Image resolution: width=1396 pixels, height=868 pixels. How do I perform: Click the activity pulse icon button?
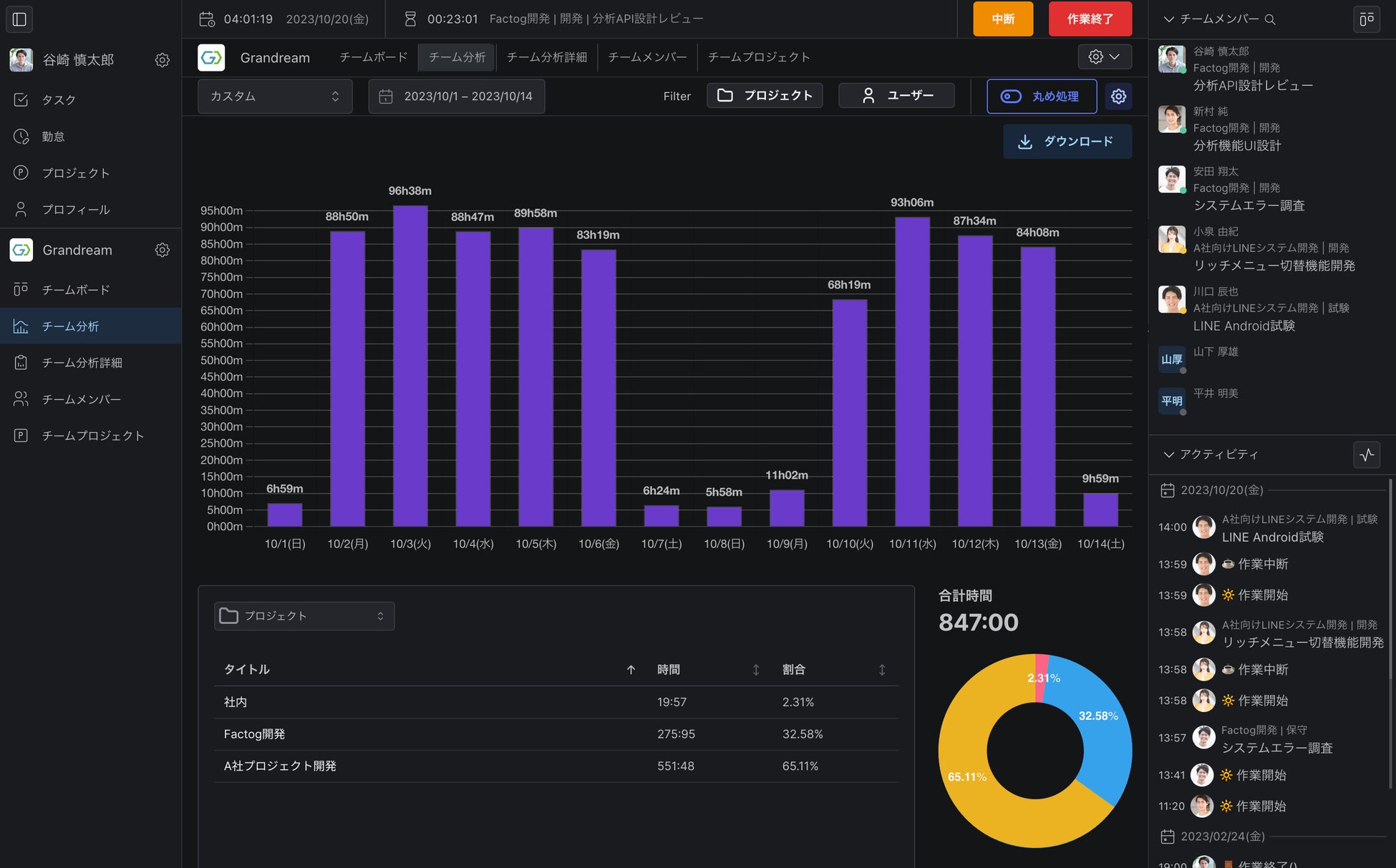coord(1366,454)
